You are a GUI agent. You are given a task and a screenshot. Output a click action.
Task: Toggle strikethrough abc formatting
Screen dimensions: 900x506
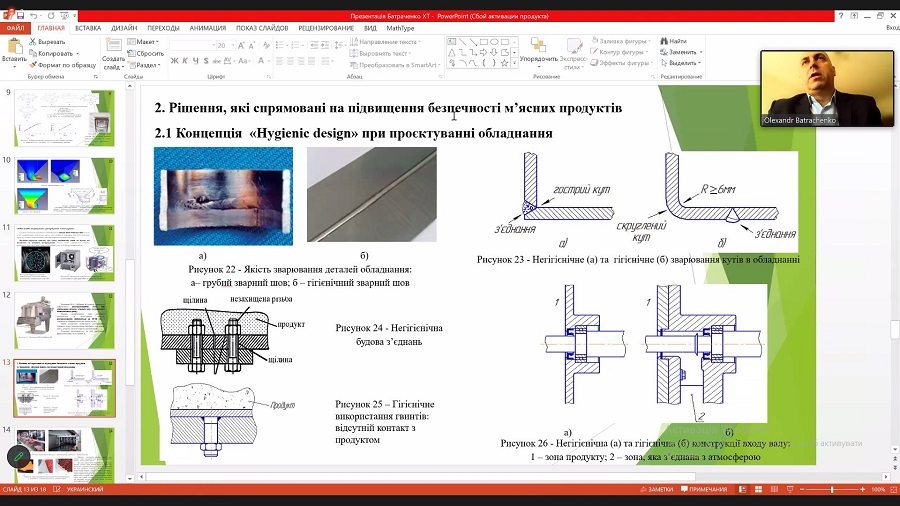216,61
